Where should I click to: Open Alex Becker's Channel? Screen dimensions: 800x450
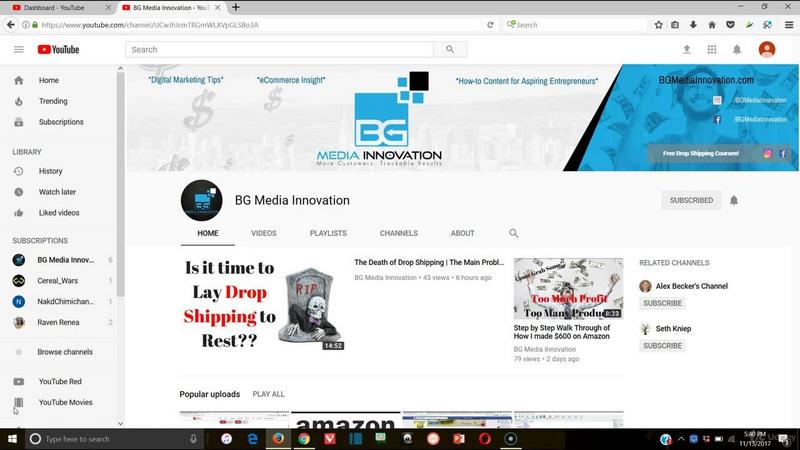click(x=691, y=286)
